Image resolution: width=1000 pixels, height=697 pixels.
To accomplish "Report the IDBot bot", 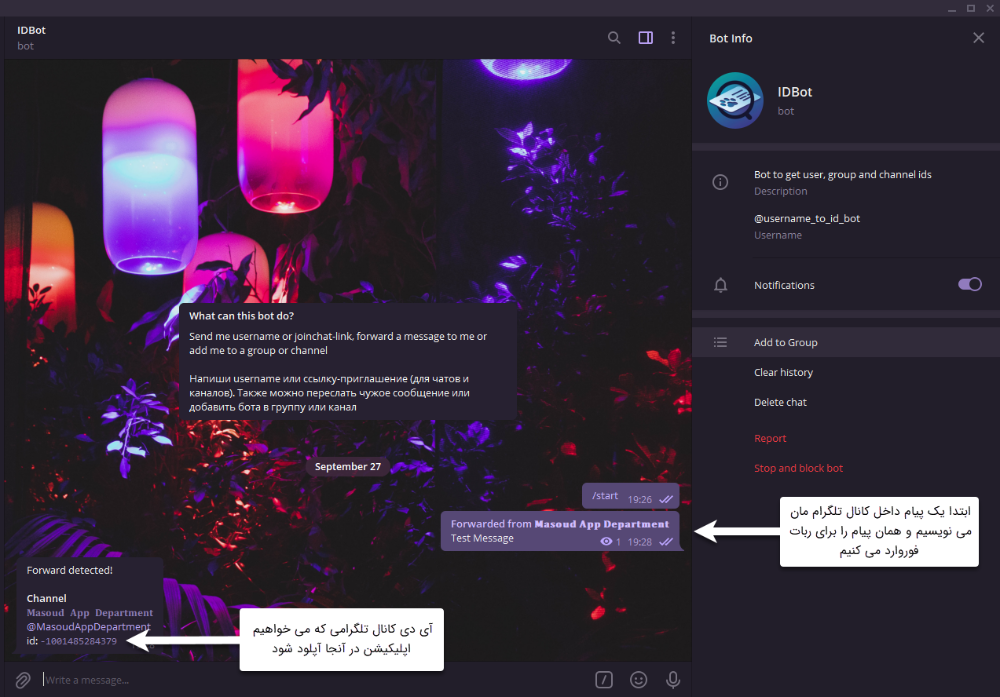I will [770, 438].
